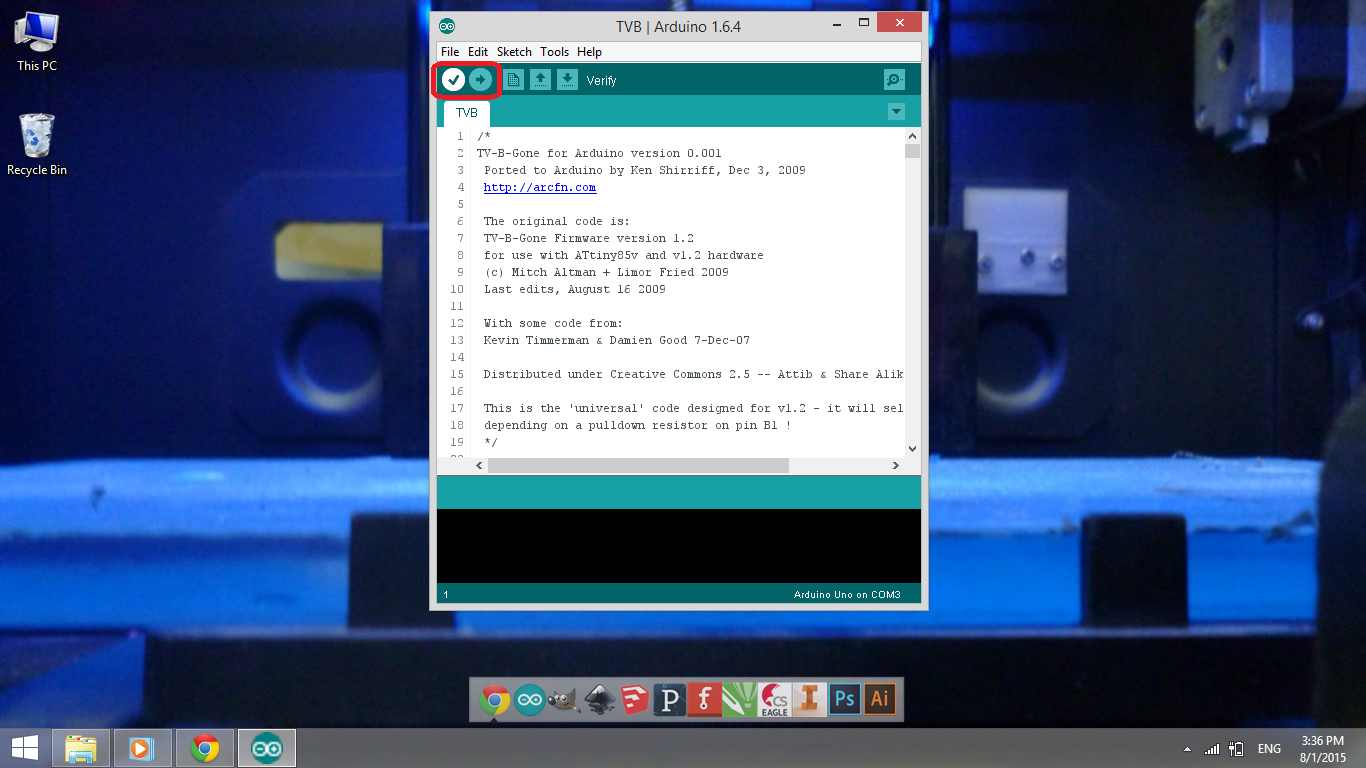The width and height of the screenshot is (1366, 768).
Task: Launch GIMP from the dock
Action: (564, 699)
